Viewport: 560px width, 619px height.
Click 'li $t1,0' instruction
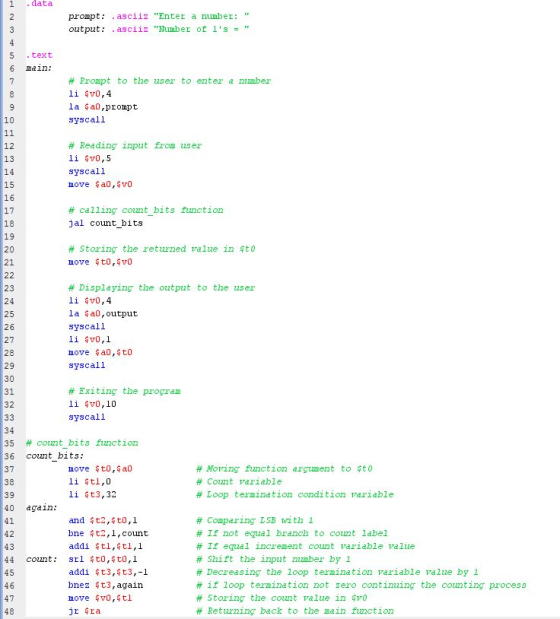click(90, 482)
